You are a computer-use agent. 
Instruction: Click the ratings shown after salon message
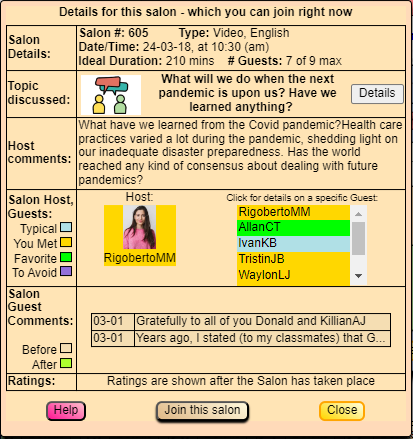[241, 381]
